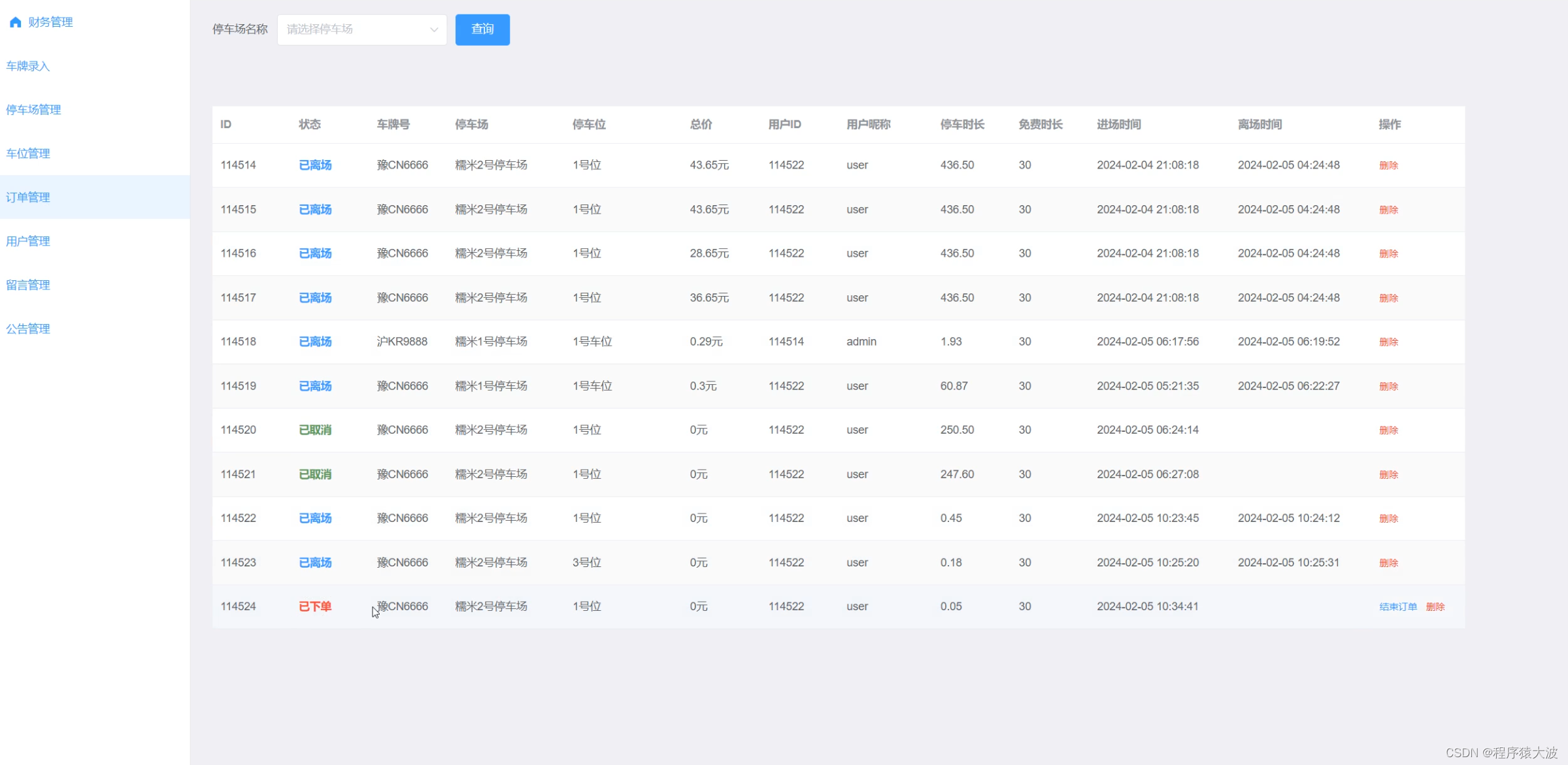Click the 已离场 status in row 114514

click(315, 165)
